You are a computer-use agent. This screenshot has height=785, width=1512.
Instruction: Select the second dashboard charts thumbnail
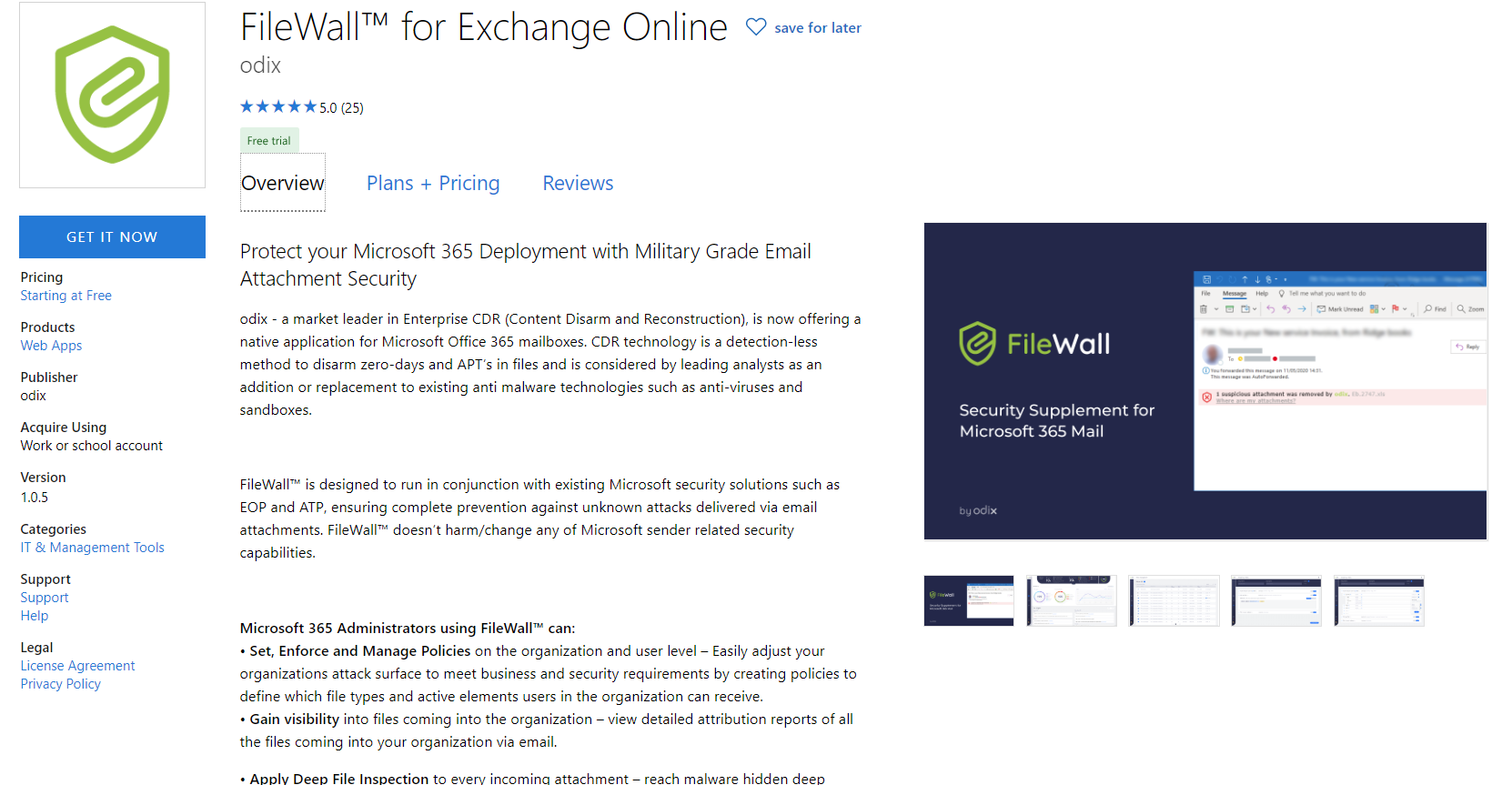pyautogui.click(x=1072, y=600)
